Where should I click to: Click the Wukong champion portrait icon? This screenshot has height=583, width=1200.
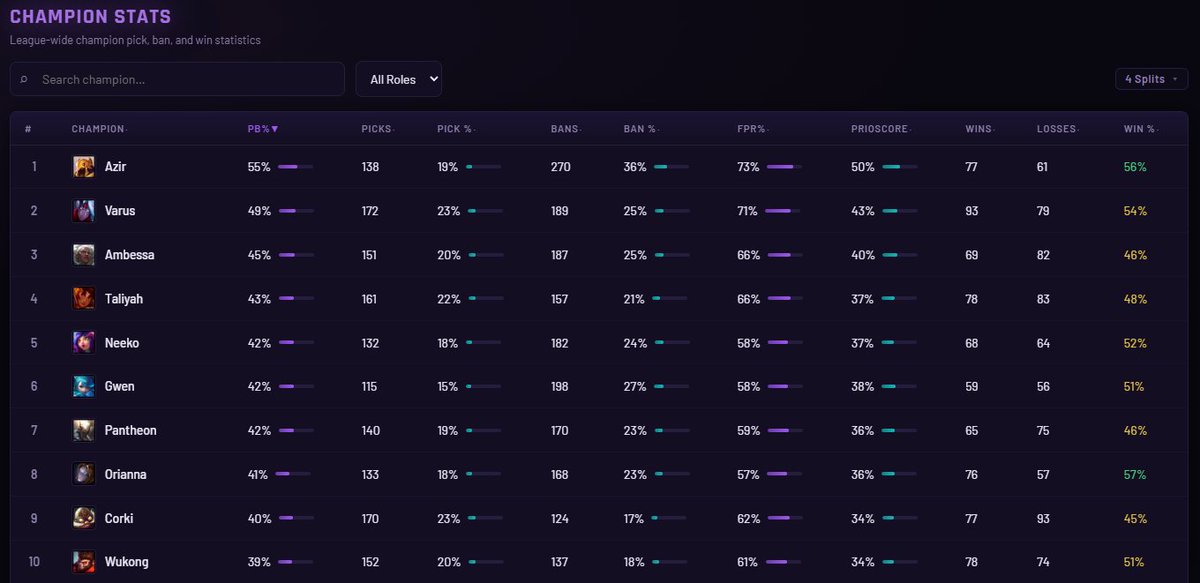(x=84, y=562)
